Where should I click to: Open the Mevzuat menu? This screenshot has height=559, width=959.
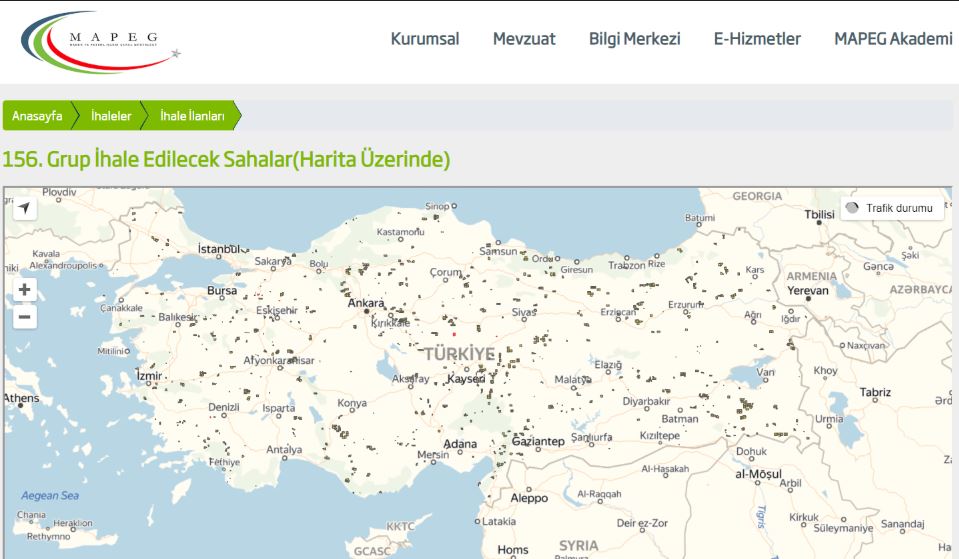tap(524, 39)
